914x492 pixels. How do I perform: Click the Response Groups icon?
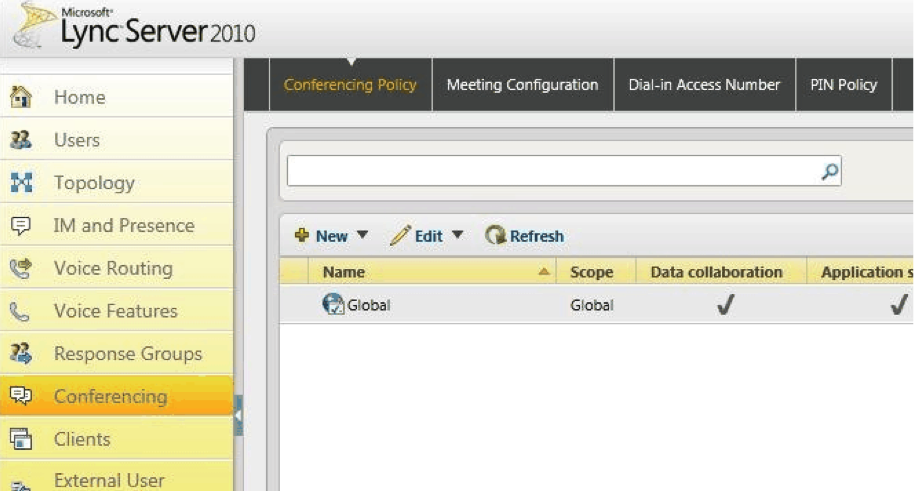(x=20, y=353)
